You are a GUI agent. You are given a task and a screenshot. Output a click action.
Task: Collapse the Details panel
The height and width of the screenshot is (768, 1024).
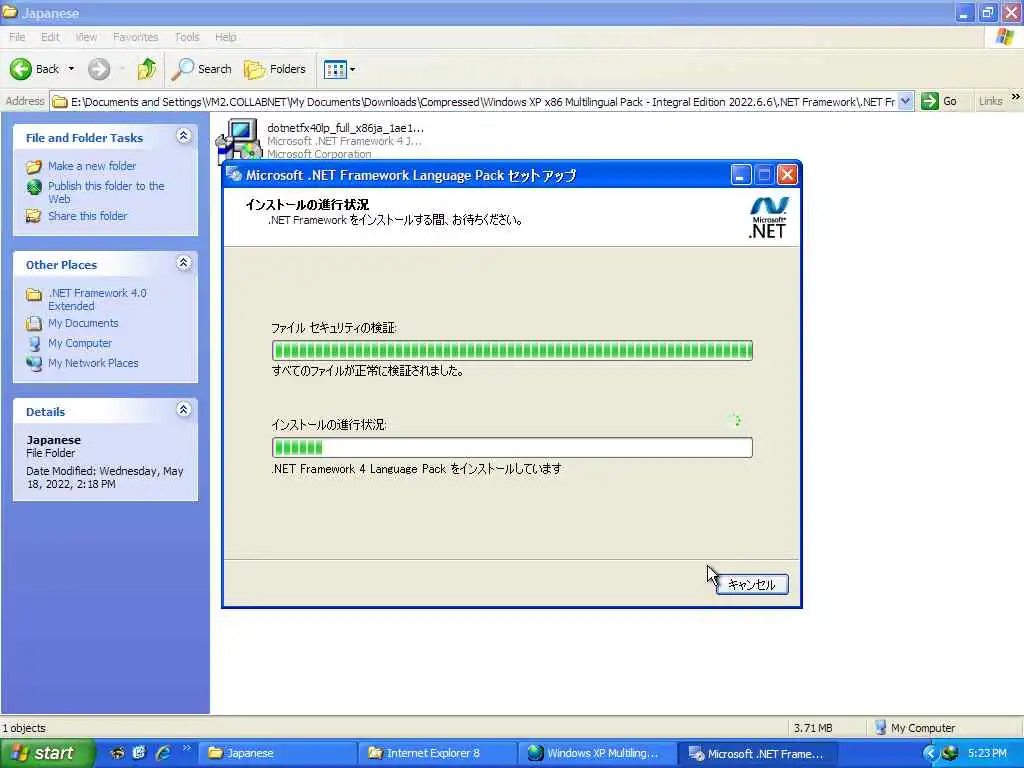(x=184, y=409)
